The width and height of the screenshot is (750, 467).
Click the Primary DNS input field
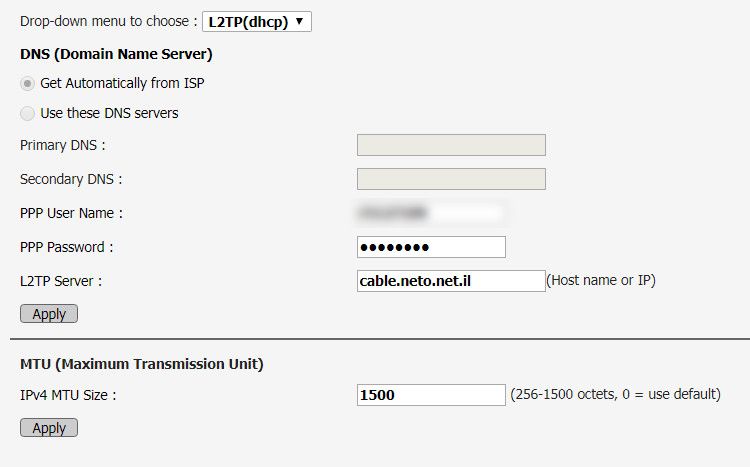tap(451, 145)
